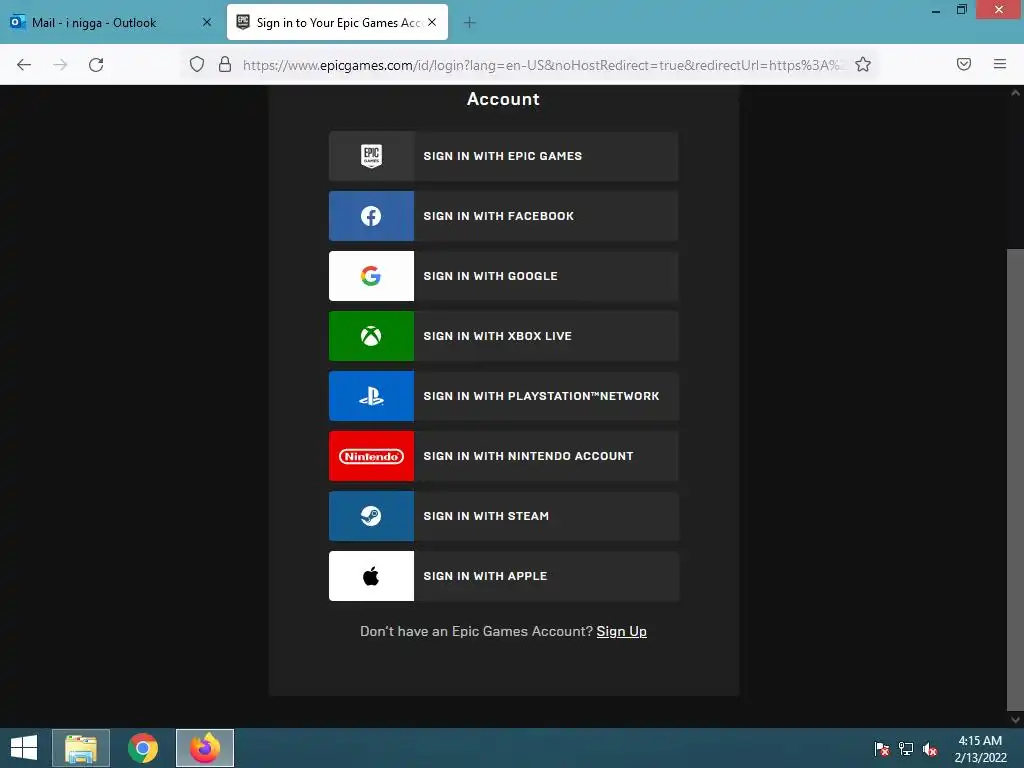This screenshot has width=1024, height=768.
Task: Close the Epic Games sign-in tab
Action: pyautogui.click(x=432, y=22)
